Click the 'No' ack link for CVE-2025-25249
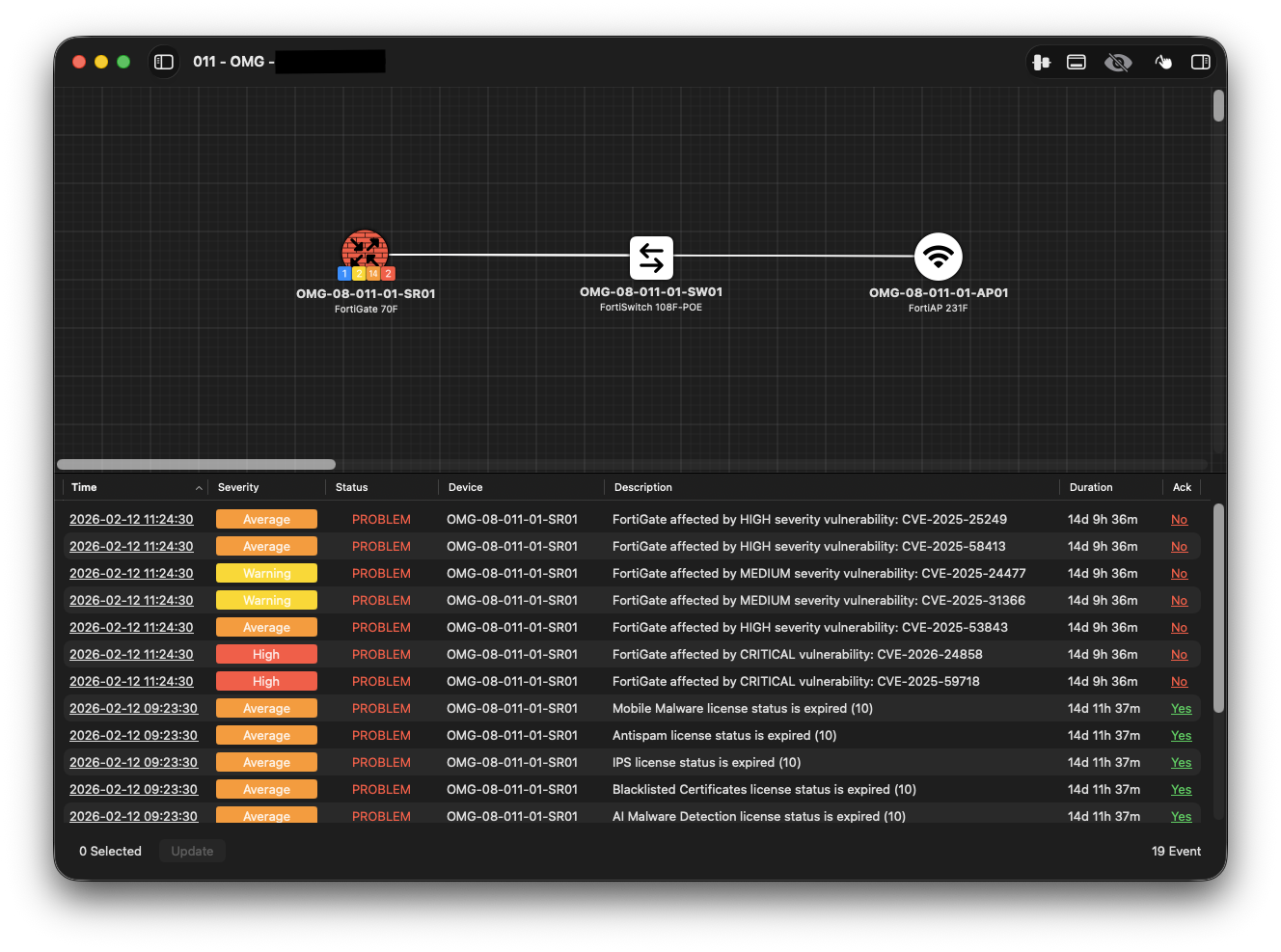The width and height of the screenshot is (1281, 952). [1179, 520]
